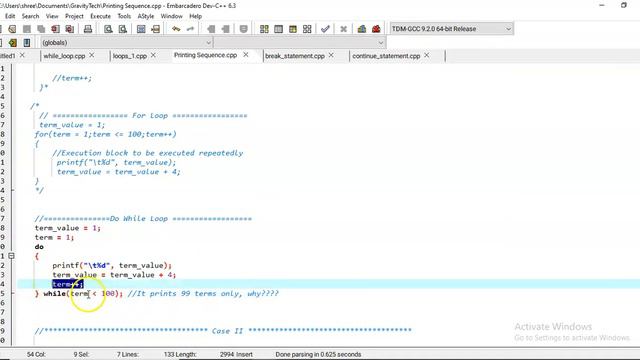The width and height of the screenshot is (640, 360).
Task: Click the Open file toolbar icon
Action: pos(12,29)
